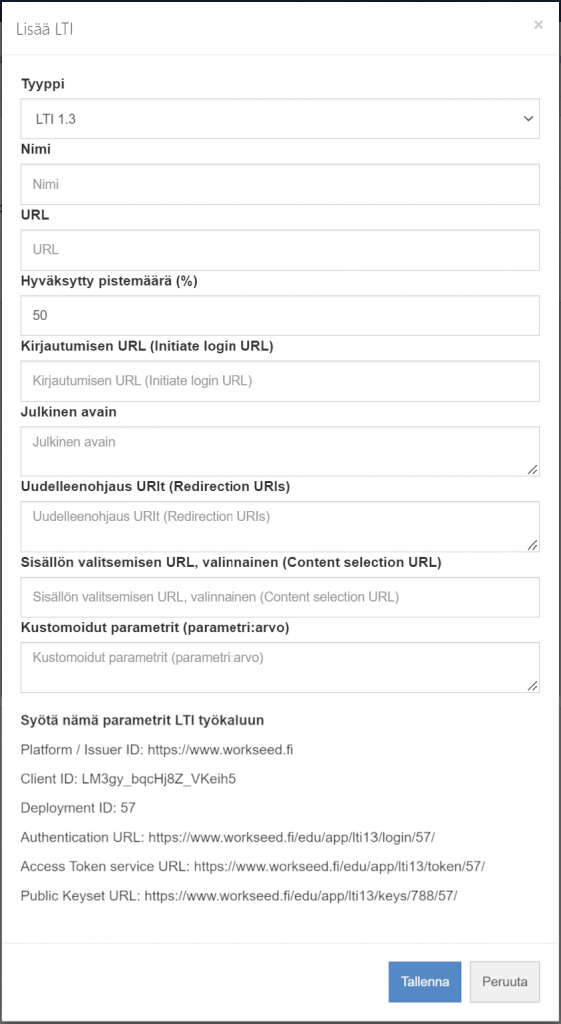Click resize grip on Uudelleenohjaus URIt textarea

[x=533, y=545]
